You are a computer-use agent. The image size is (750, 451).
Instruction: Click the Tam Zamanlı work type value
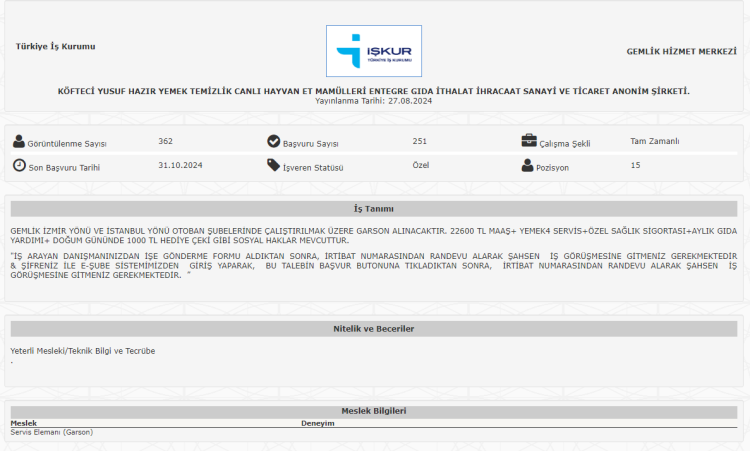(x=654, y=141)
